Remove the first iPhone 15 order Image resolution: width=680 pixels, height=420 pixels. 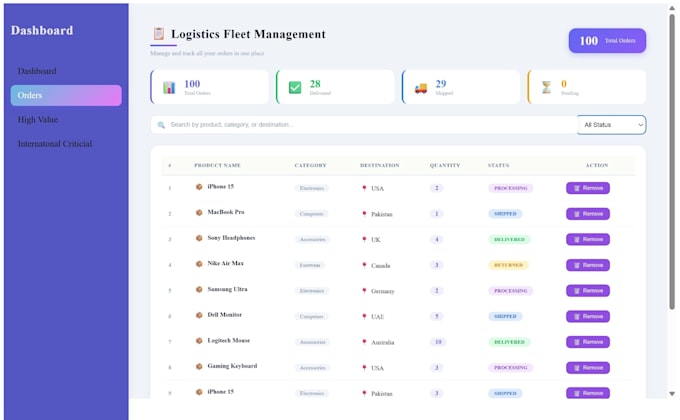tap(588, 188)
